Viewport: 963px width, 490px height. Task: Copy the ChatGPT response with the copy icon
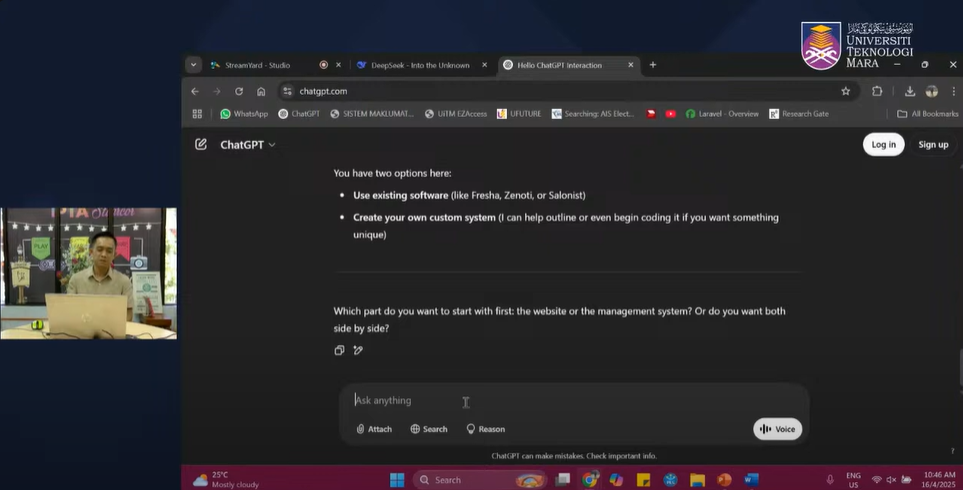339,350
